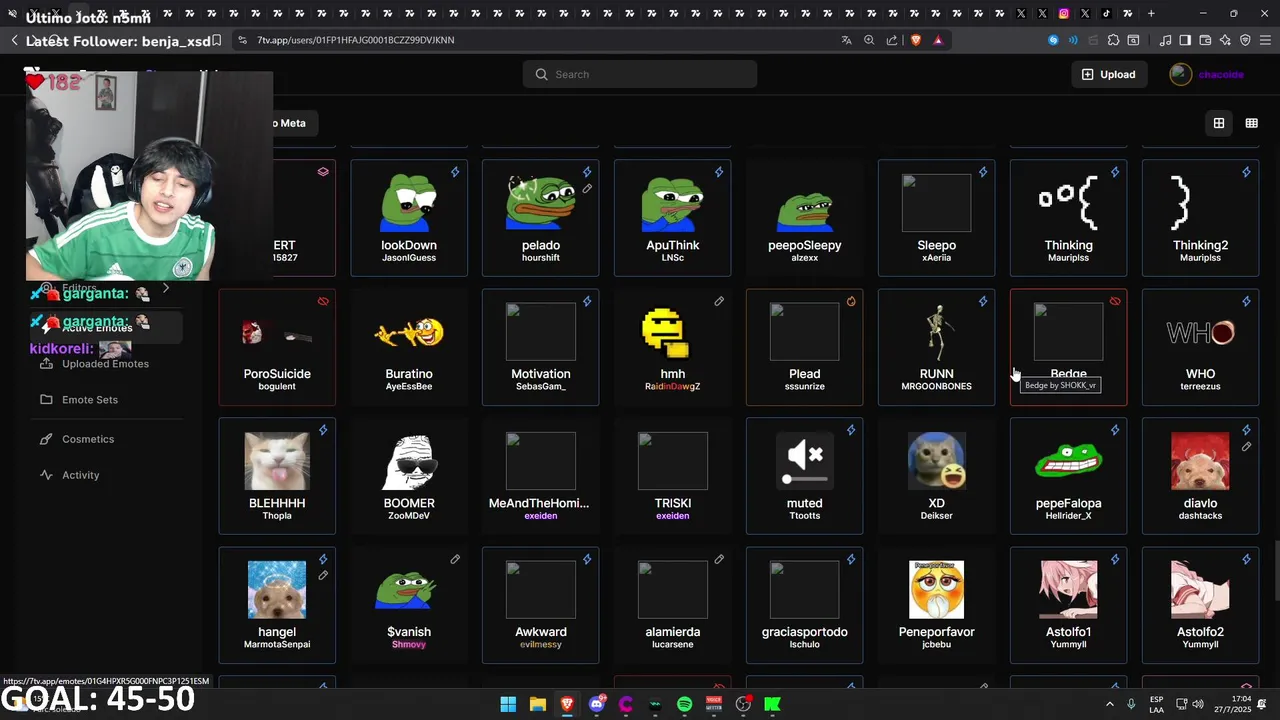Click the bolt icon on the Sleepo card
Image resolution: width=1280 pixels, height=720 pixels.
pyautogui.click(x=983, y=172)
